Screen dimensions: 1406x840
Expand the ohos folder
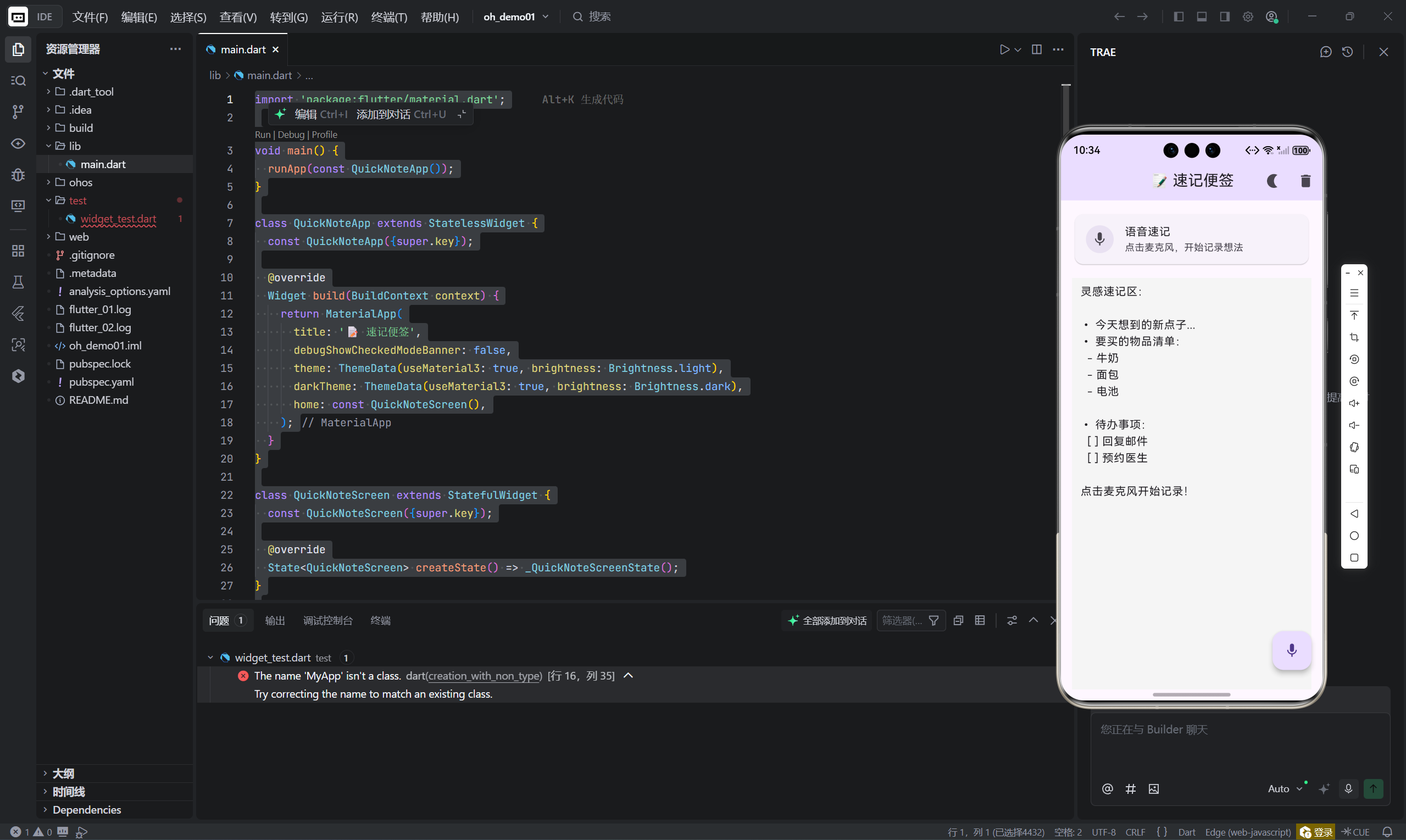pyautogui.click(x=80, y=182)
